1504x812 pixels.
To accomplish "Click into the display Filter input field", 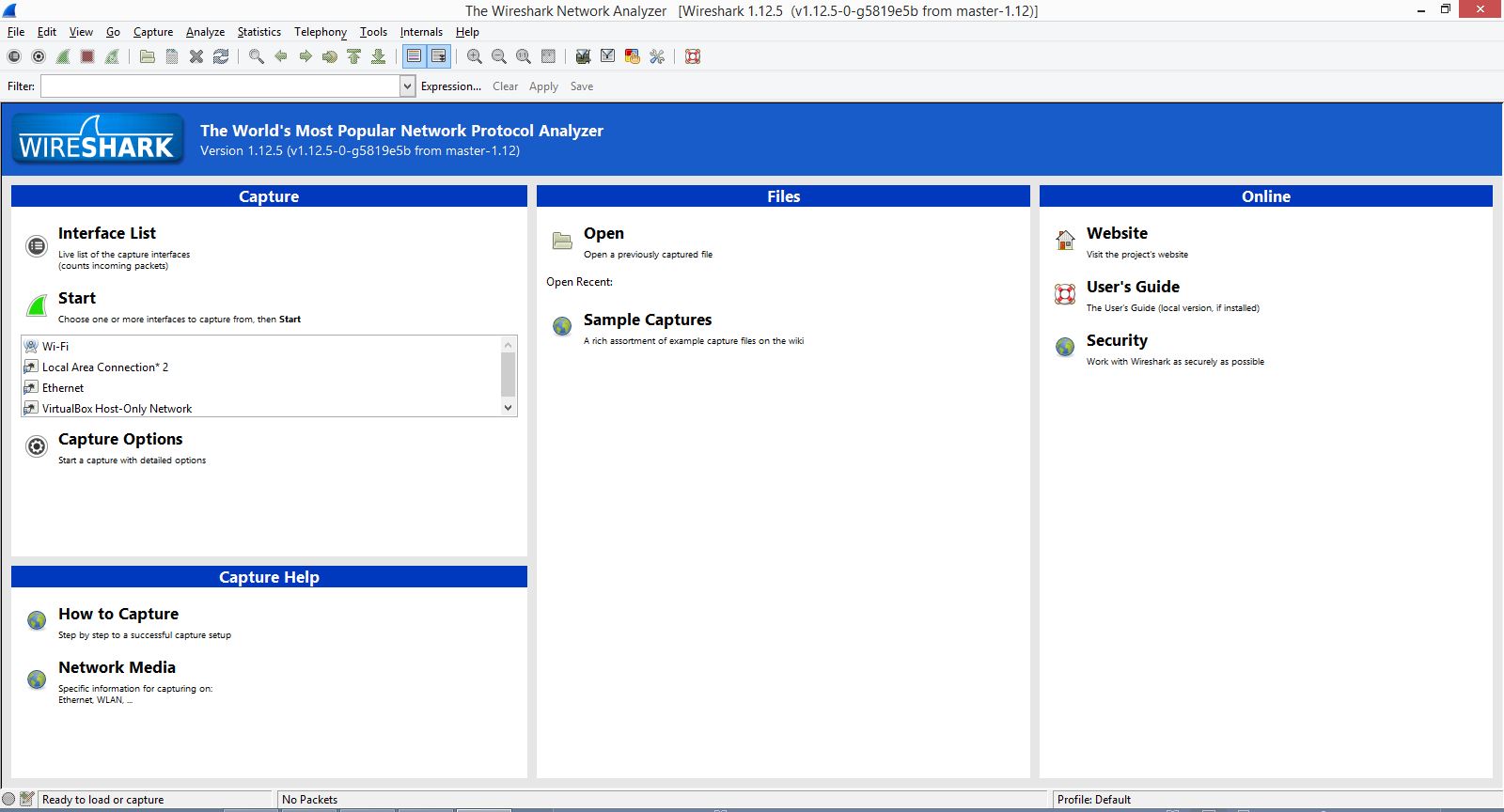I will pyautogui.click(x=221, y=86).
